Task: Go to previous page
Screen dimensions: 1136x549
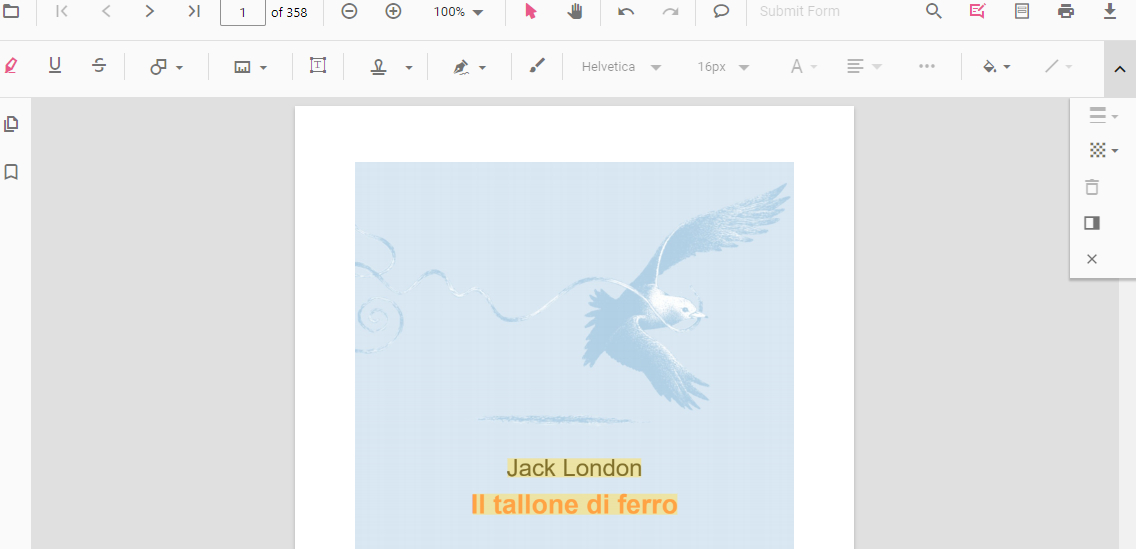Action: pos(106,12)
